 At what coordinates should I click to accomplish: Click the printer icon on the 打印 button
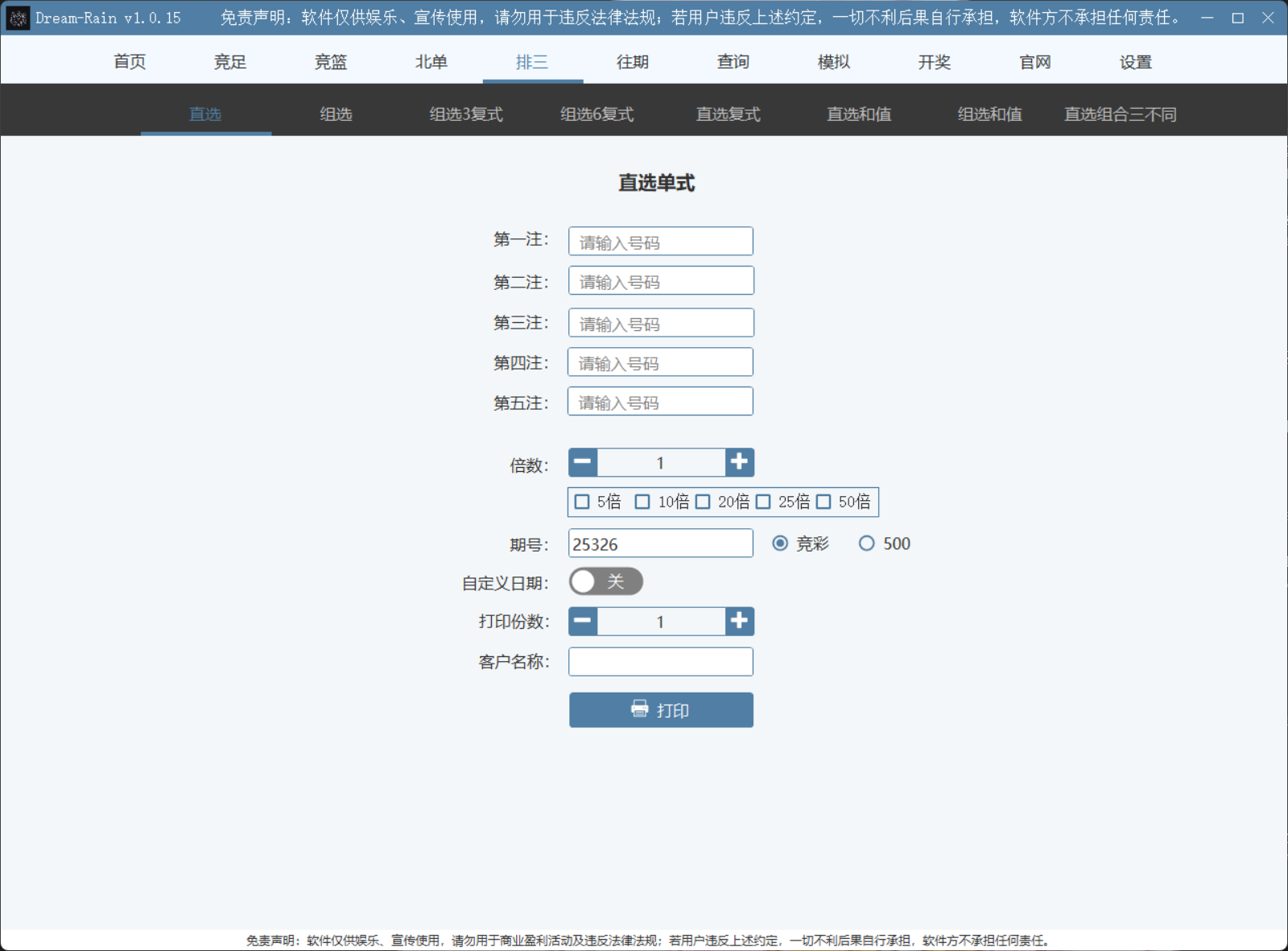coord(638,709)
